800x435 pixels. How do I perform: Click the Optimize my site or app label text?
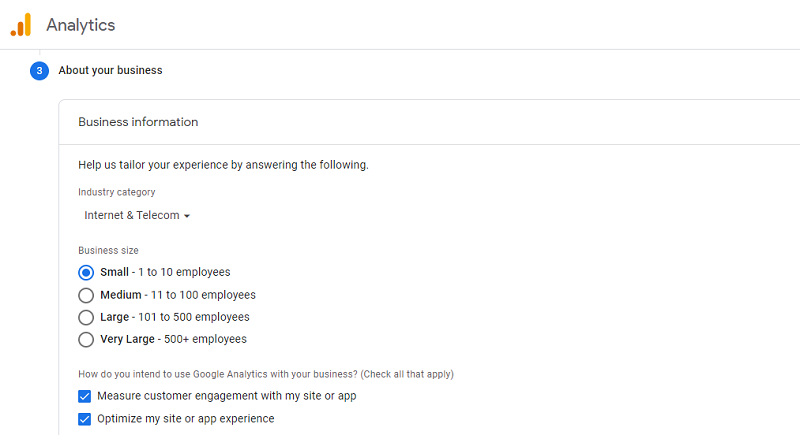(x=186, y=419)
